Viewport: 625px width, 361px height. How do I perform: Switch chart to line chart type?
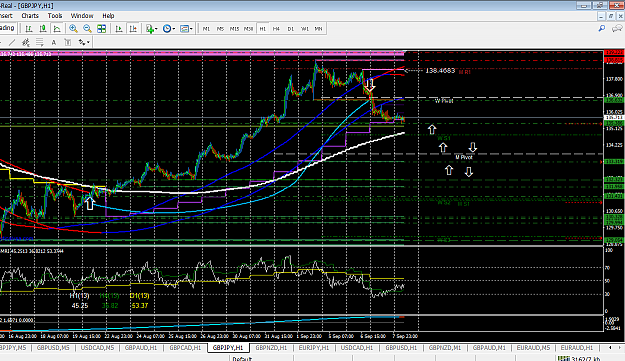57,29
